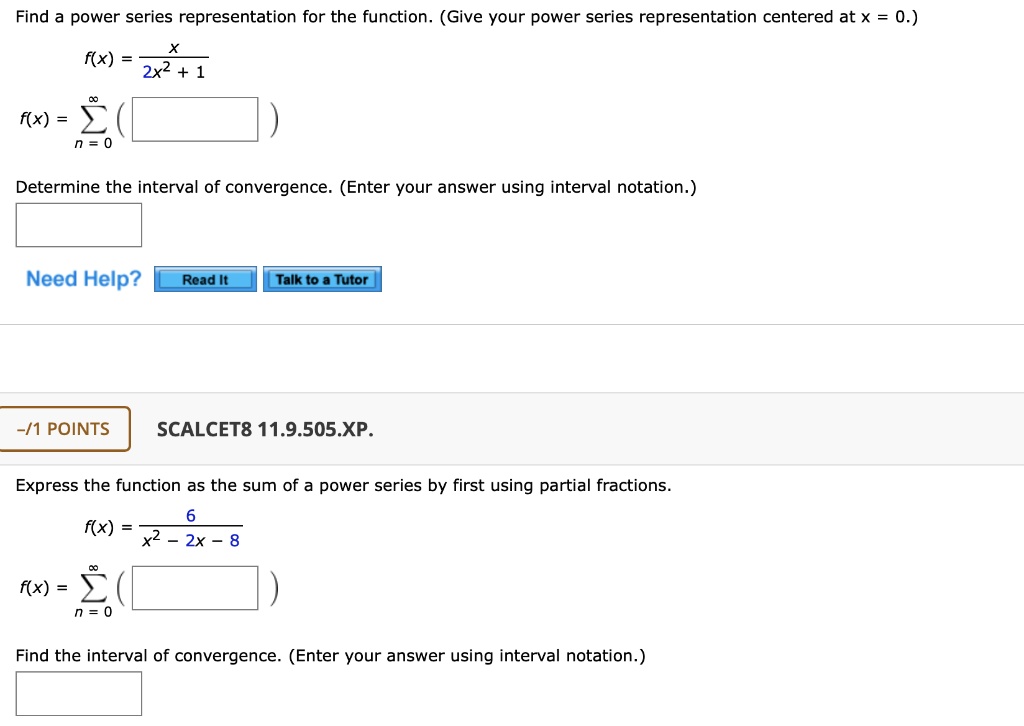Click the infinity symbol above the first sigma
Screen dimensions: 1024x726
coord(93,97)
